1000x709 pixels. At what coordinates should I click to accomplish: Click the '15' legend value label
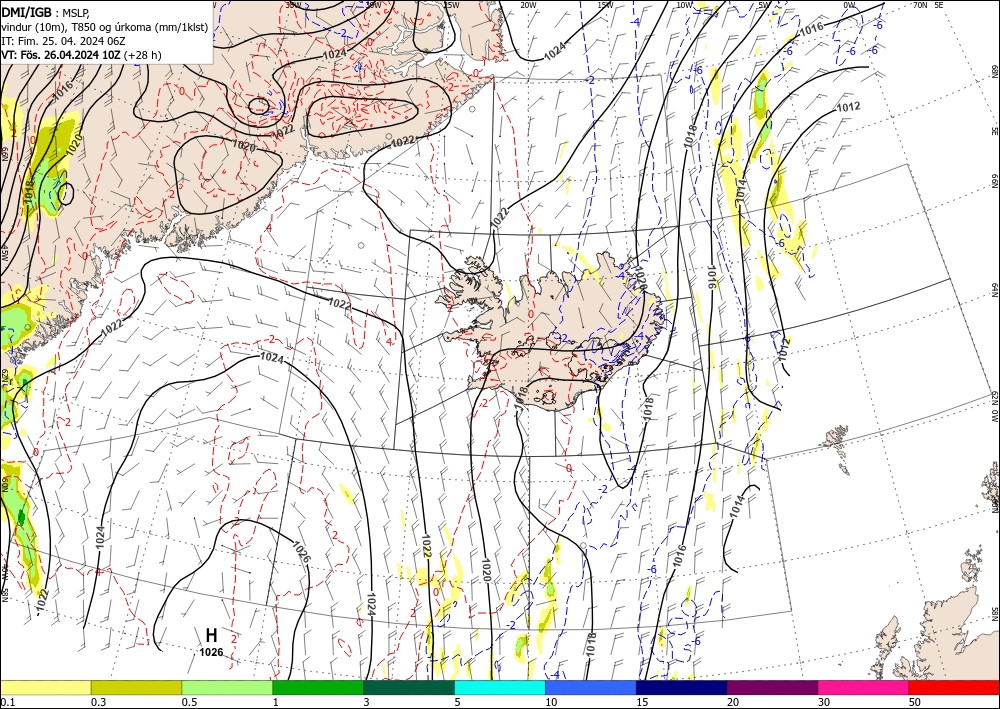tap(642, 702)
